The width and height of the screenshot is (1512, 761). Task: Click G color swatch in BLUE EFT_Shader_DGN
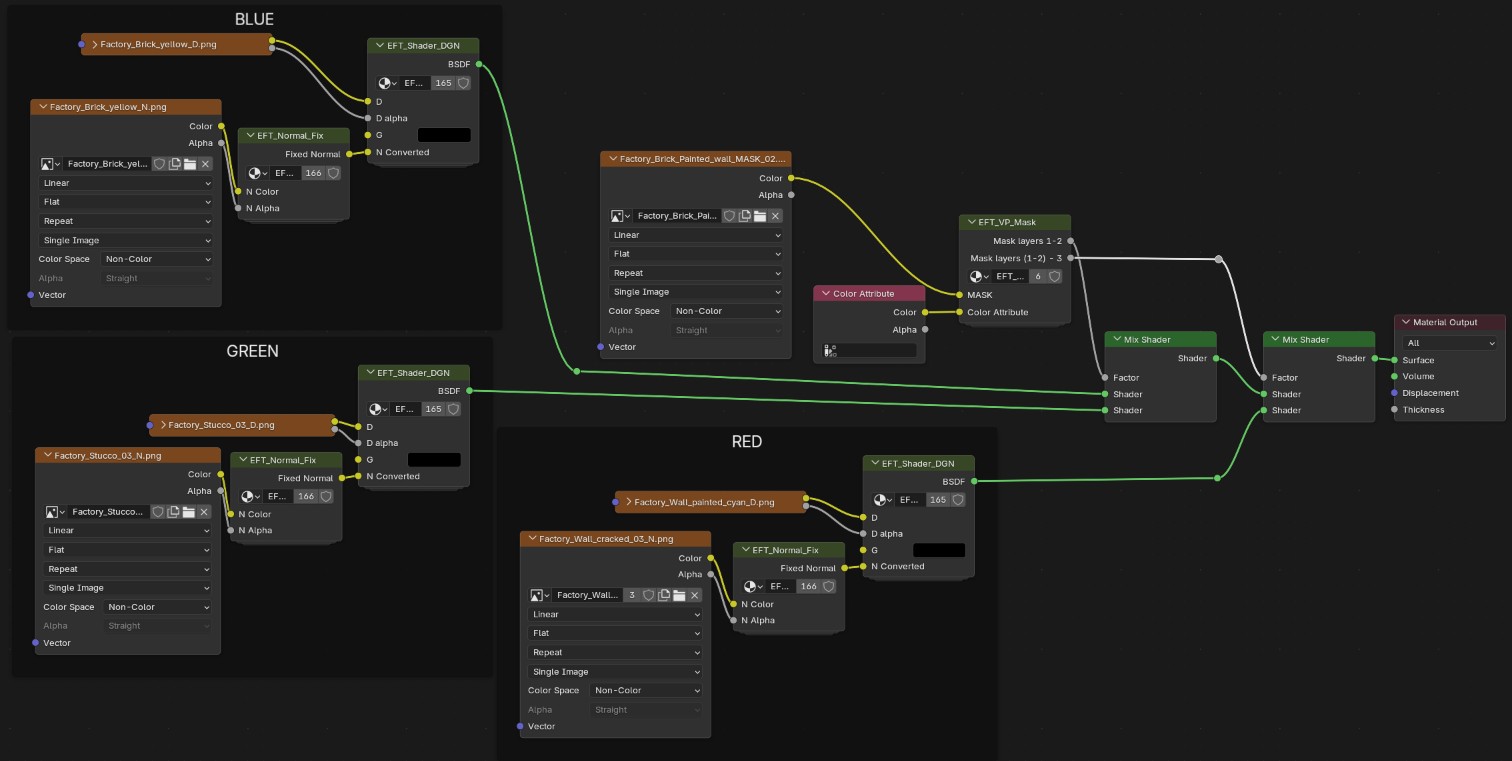point(444,135)
